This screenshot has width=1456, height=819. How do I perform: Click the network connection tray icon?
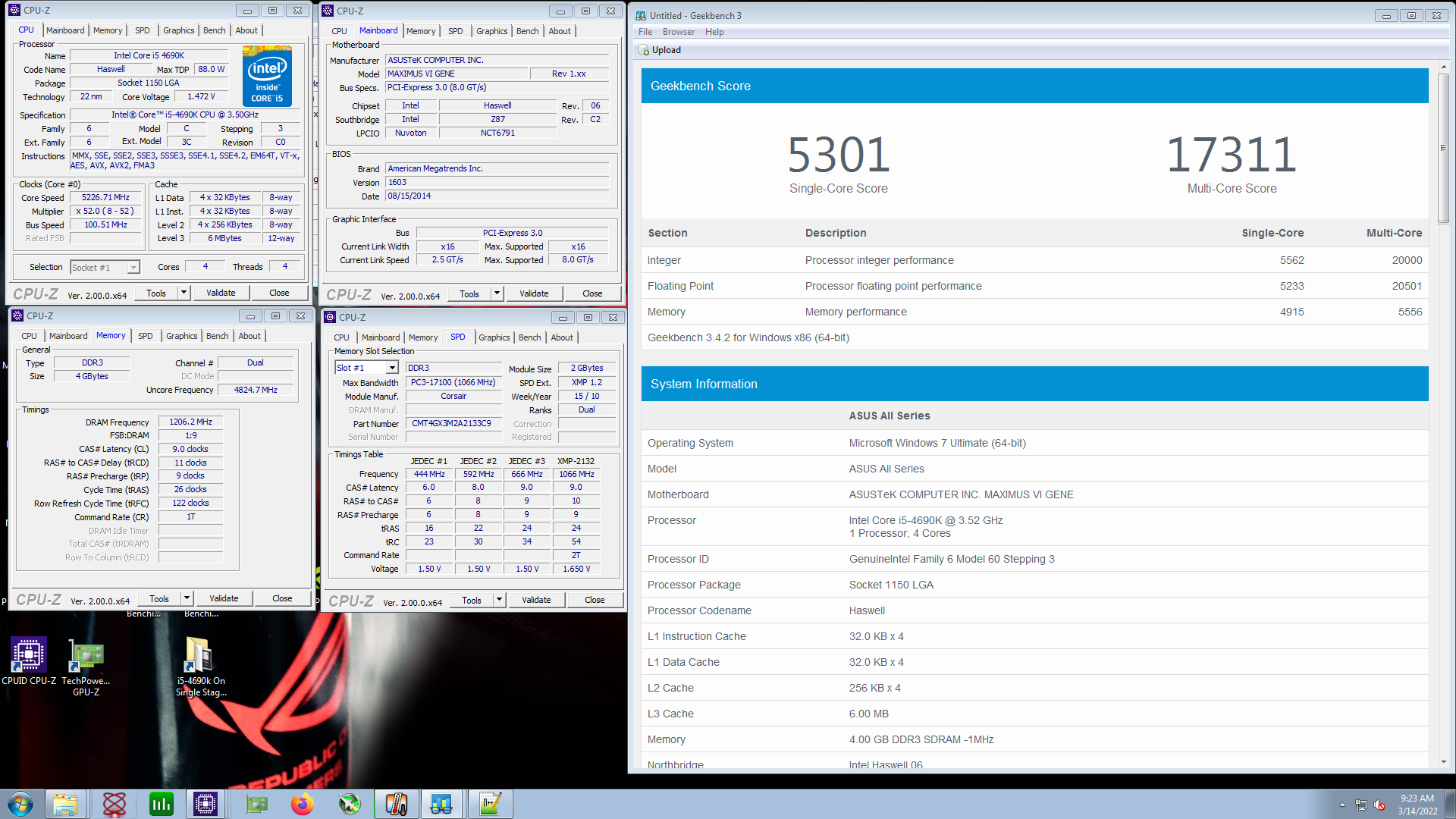coord(1361,805)
